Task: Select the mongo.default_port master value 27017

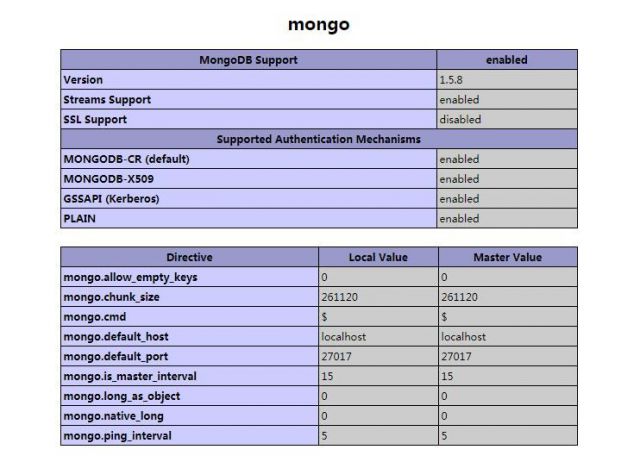Action: (x=456, y=357)
